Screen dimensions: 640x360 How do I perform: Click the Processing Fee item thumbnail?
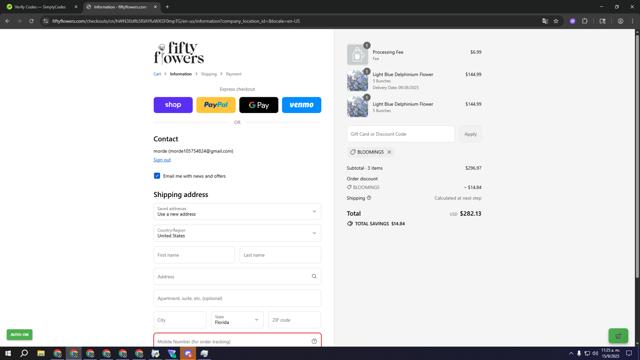click(357, 54)
